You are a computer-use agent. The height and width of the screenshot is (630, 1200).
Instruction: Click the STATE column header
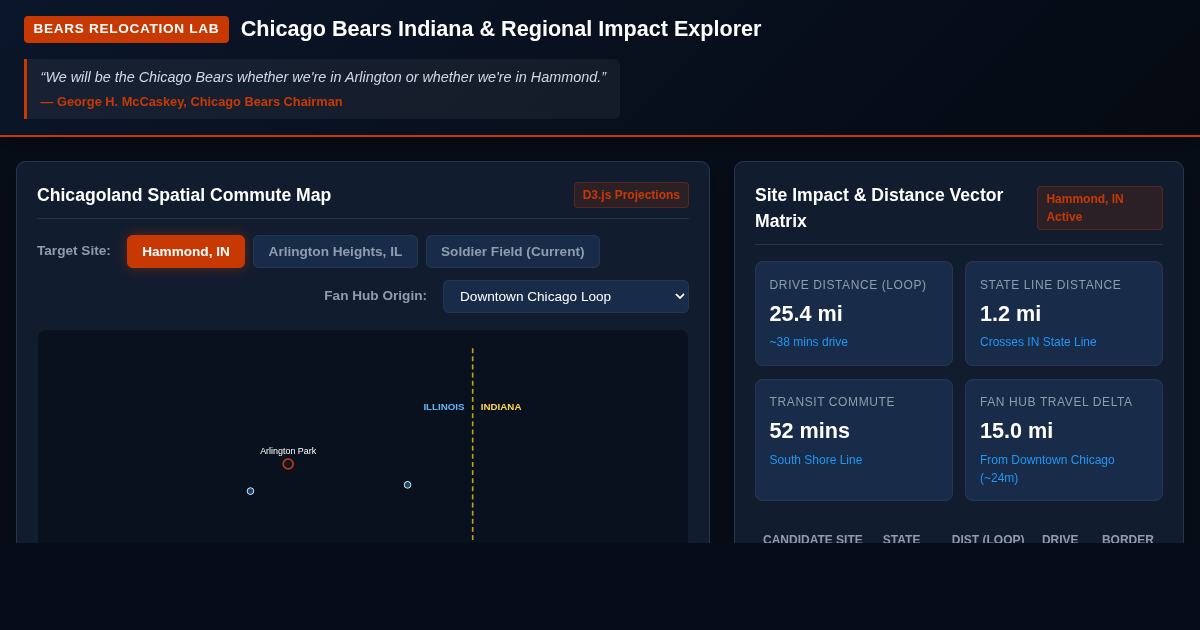tap(902, 540)
